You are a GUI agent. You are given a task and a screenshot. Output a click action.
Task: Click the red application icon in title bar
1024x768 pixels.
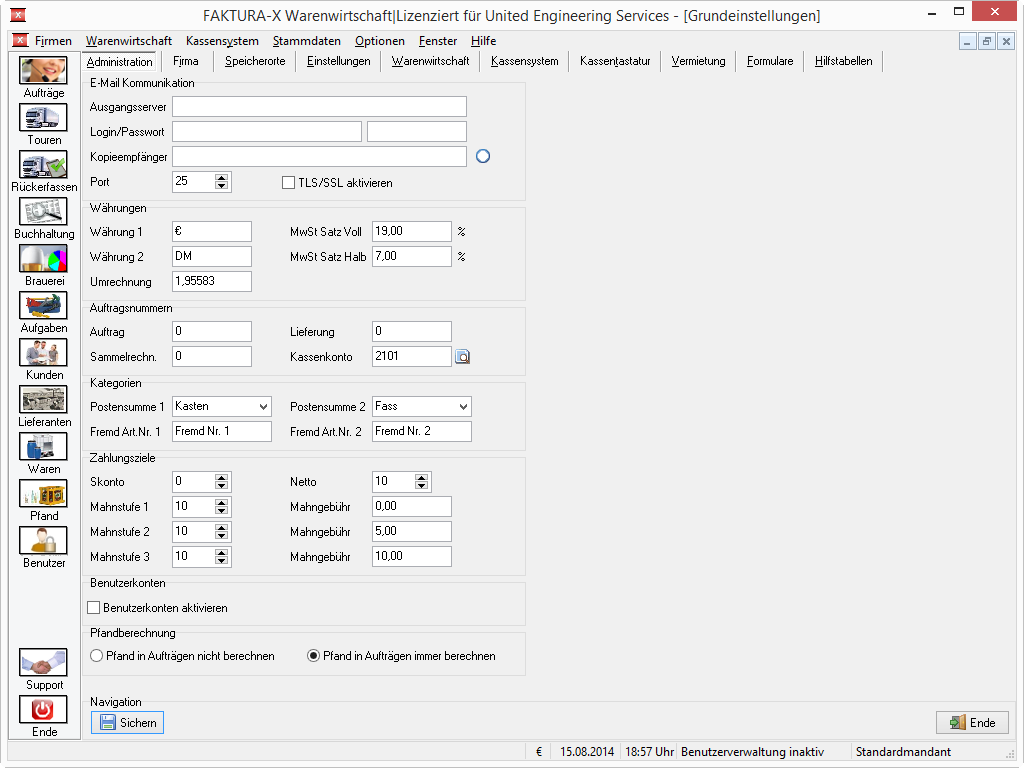18,14
